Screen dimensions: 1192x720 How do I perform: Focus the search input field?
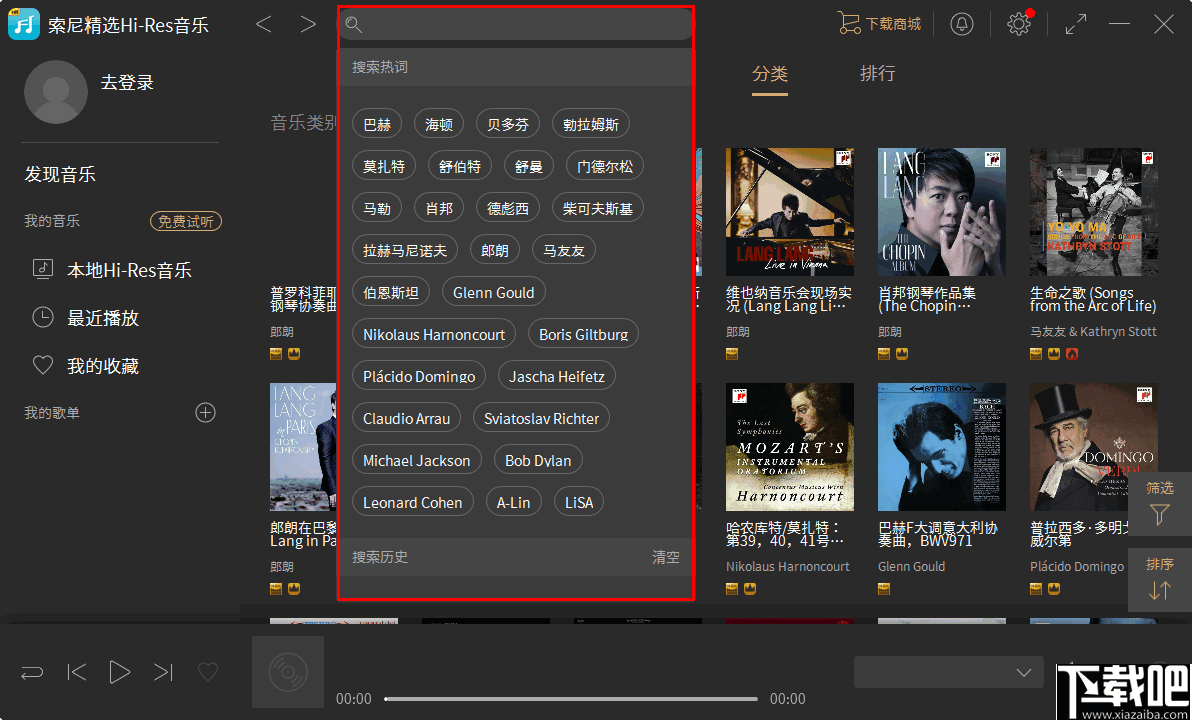click(516, 24)
